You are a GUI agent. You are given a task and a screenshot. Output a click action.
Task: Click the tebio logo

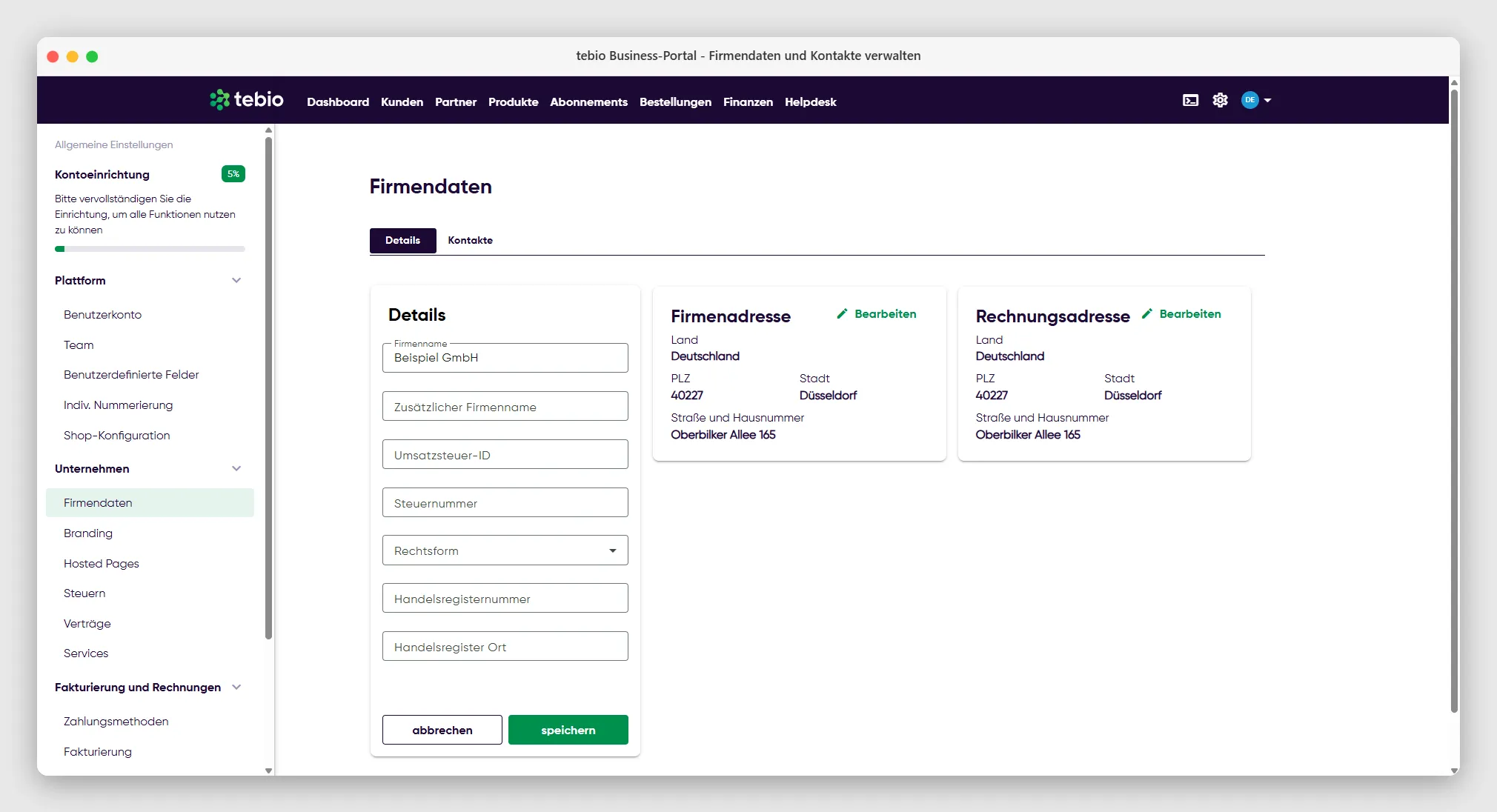(x=247, y=99)
